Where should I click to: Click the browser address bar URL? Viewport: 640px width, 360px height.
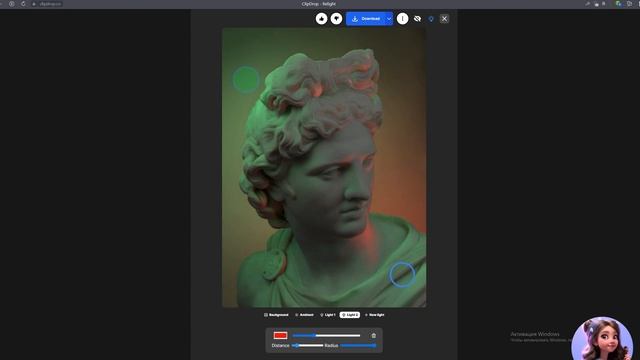(x=50, y=4)
